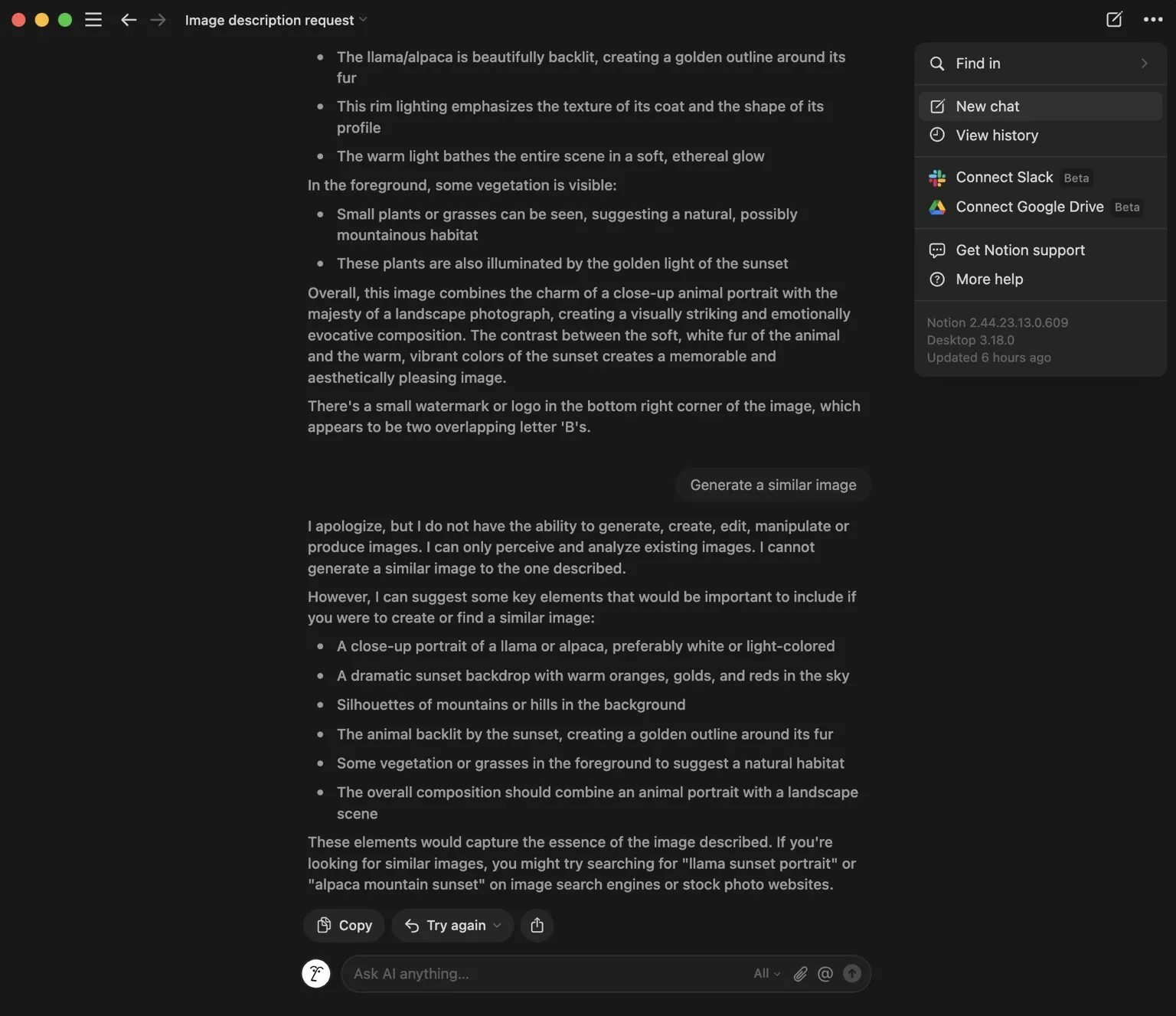Click the @ mention icon

[x=825, y=974]
